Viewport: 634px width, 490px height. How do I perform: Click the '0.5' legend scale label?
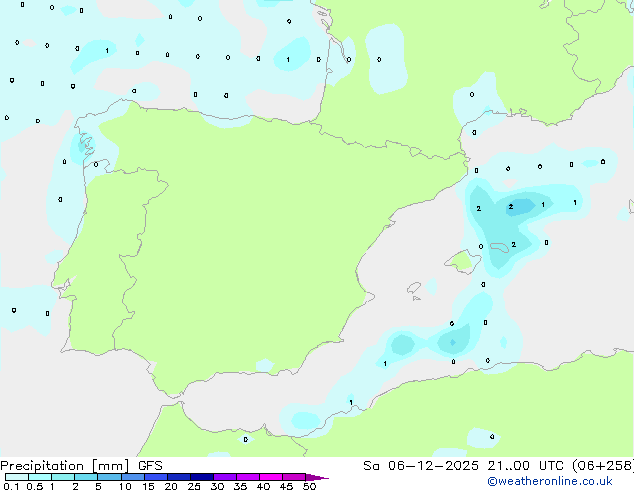[x=34, y=486]
